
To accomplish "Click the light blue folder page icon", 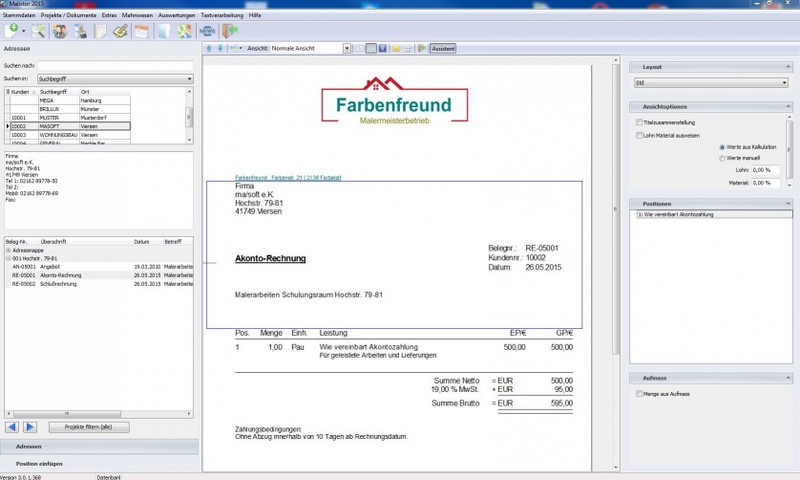I will [163, 31].
